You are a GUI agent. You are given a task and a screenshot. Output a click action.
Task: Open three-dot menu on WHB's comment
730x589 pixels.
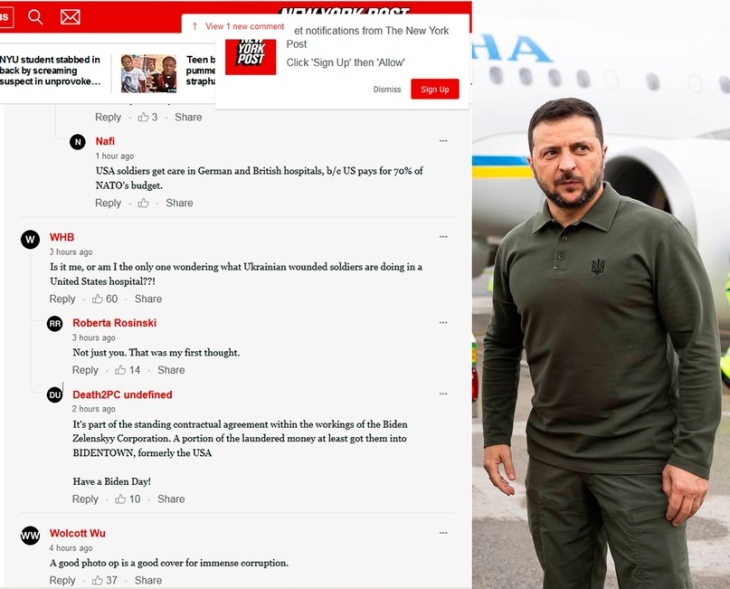coord(443,237)
